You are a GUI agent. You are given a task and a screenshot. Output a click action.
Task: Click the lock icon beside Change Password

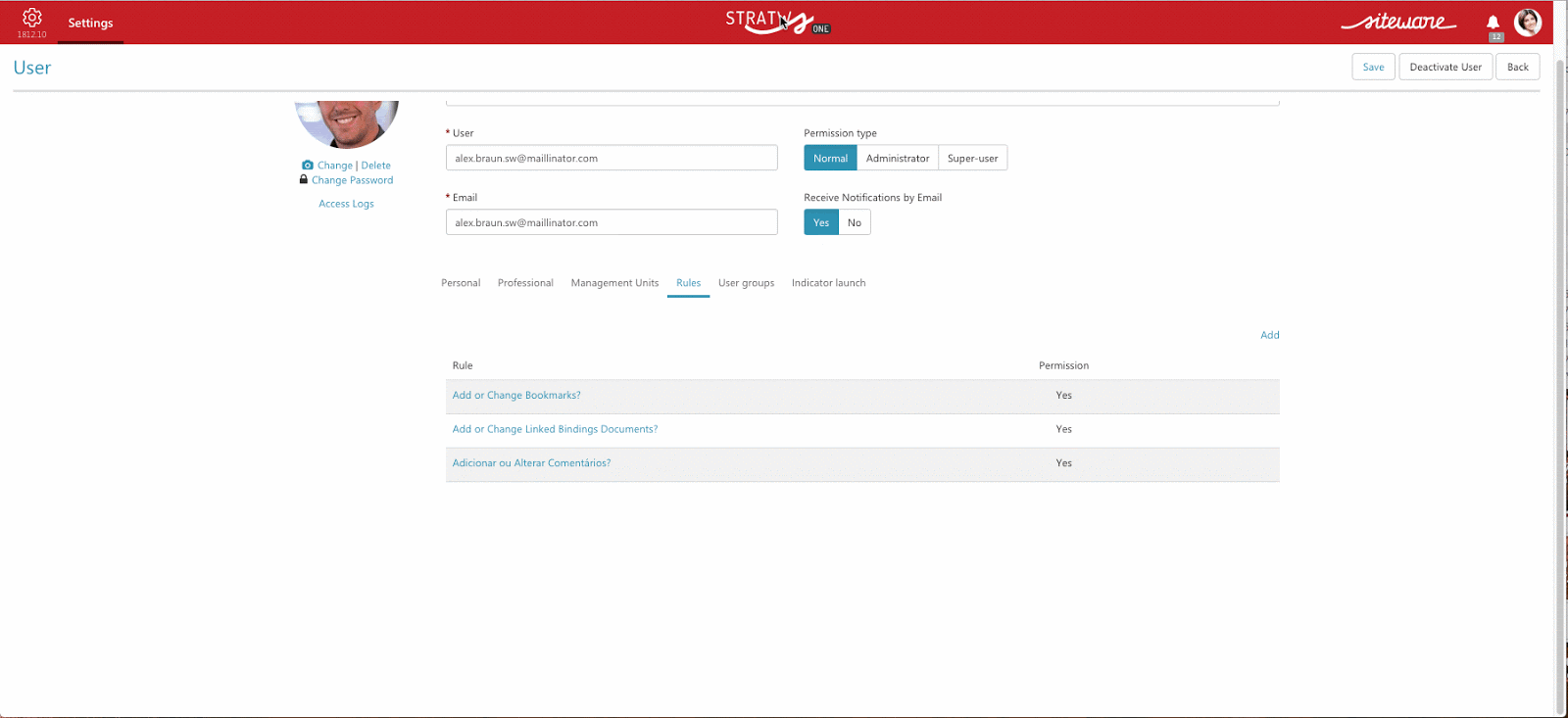point(304,179)
